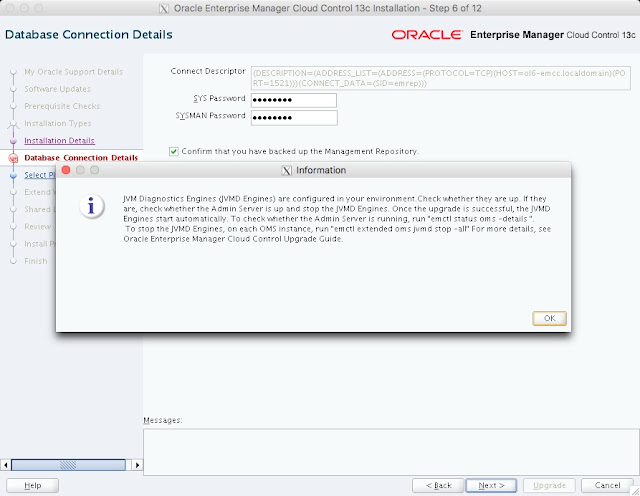Viewport: 640px width, 496px height.
Task: Click the sidebar scrollbar left arrow
Action: pos(6,465)
